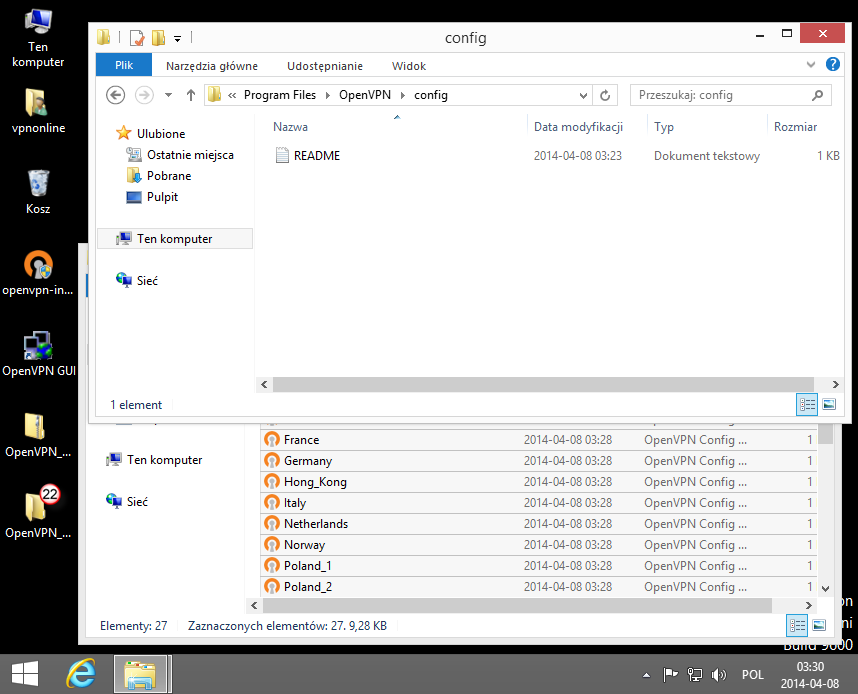Image resolution: width=858 pixels, height=694 pixels.
Task: Select Poland_2 config in back window
Action: click(539, 587)
